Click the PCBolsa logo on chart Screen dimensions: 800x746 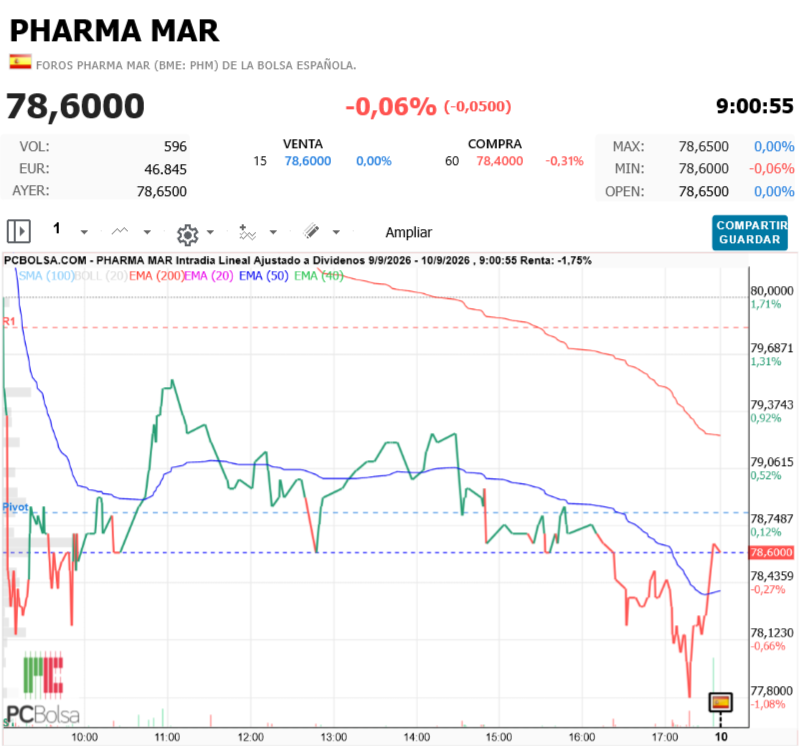tap(43, 688)
